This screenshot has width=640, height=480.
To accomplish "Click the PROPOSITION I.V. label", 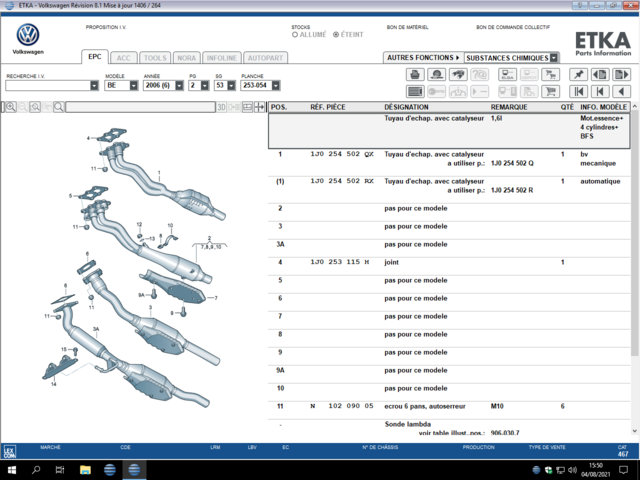I will point(106,27).
